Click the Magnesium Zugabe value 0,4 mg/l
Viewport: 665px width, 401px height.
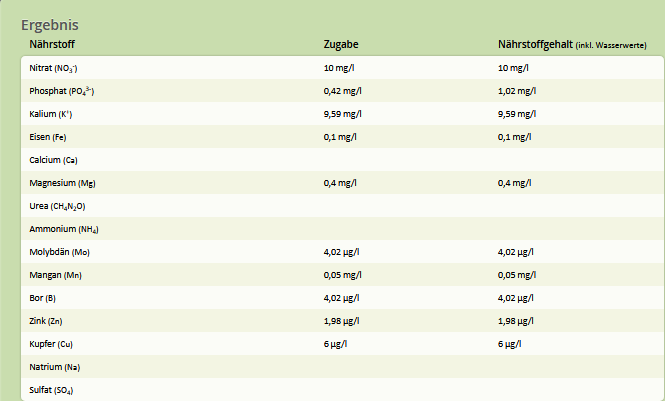click(340, 183)
